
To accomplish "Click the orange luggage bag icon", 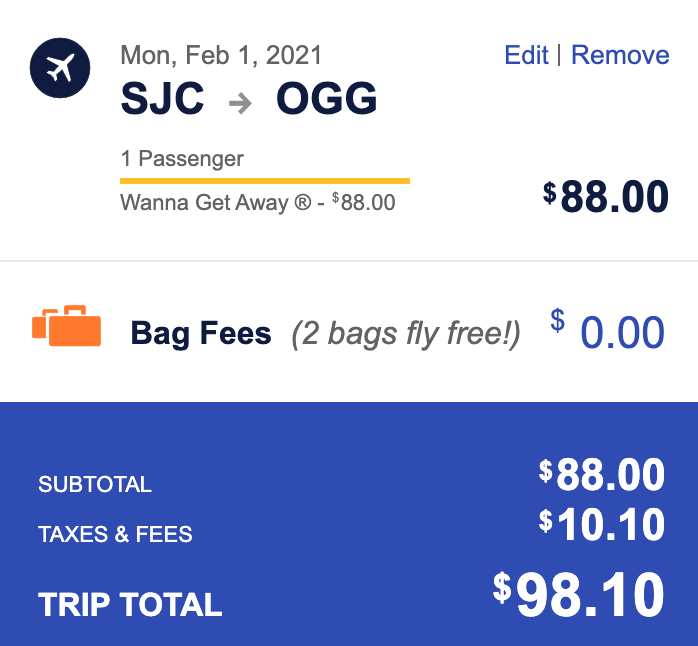I will coord(67,325).
